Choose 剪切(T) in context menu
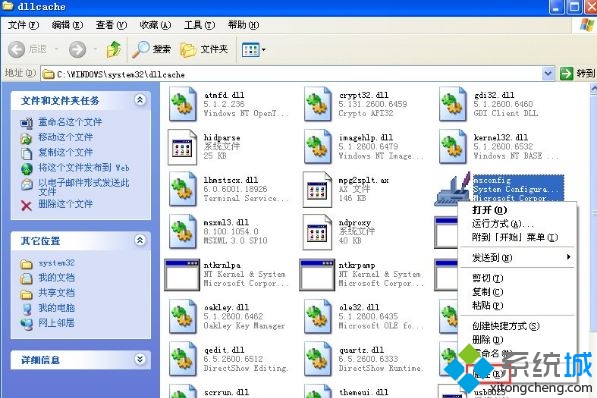597x398 pixels. point(517,278)
